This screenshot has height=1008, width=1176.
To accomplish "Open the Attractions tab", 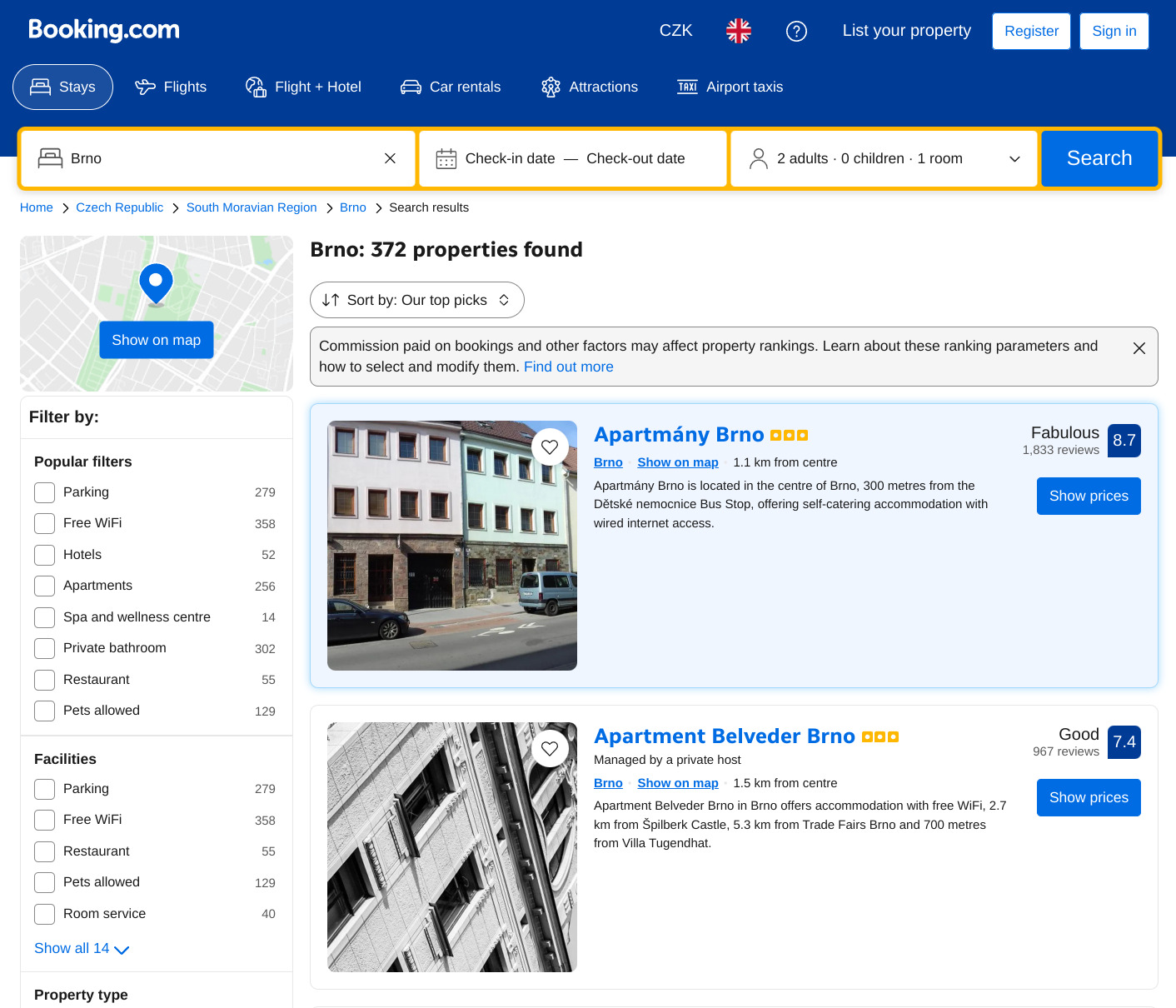I will [590, 87].
